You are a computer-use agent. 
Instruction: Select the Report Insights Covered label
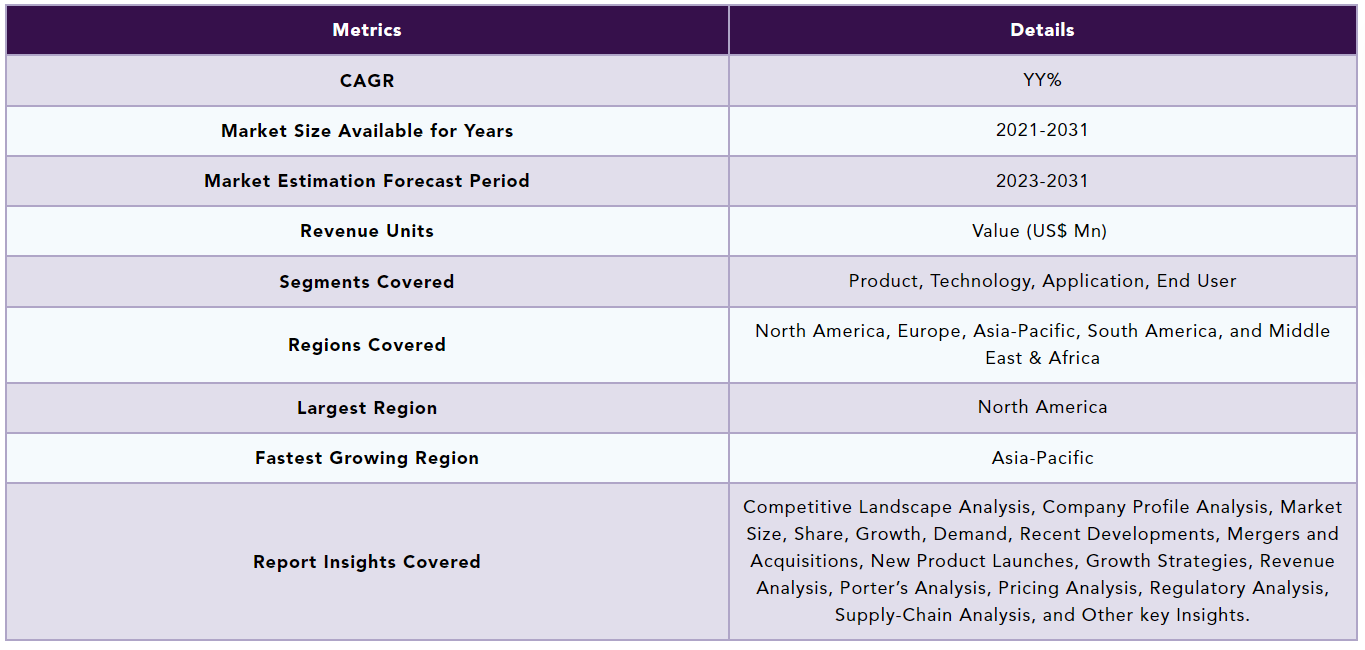(x=367, y=562)
